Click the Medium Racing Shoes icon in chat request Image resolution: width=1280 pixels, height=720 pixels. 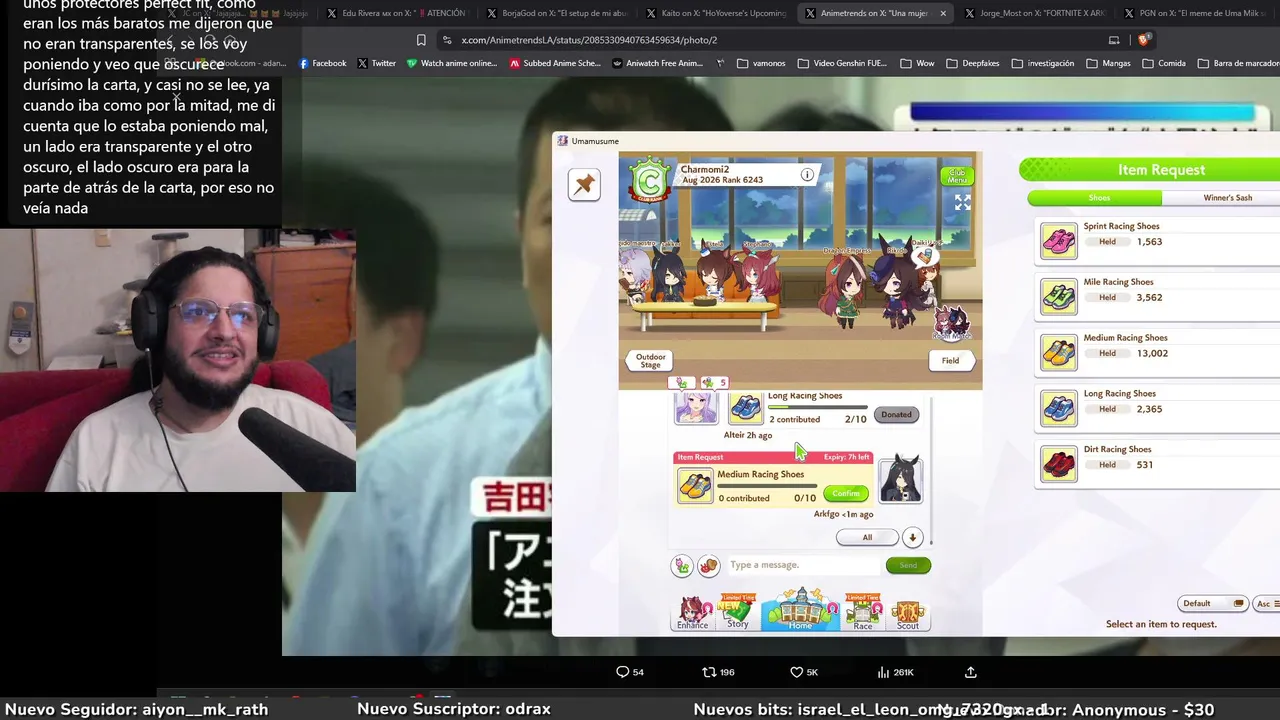(x=695, y=486)
